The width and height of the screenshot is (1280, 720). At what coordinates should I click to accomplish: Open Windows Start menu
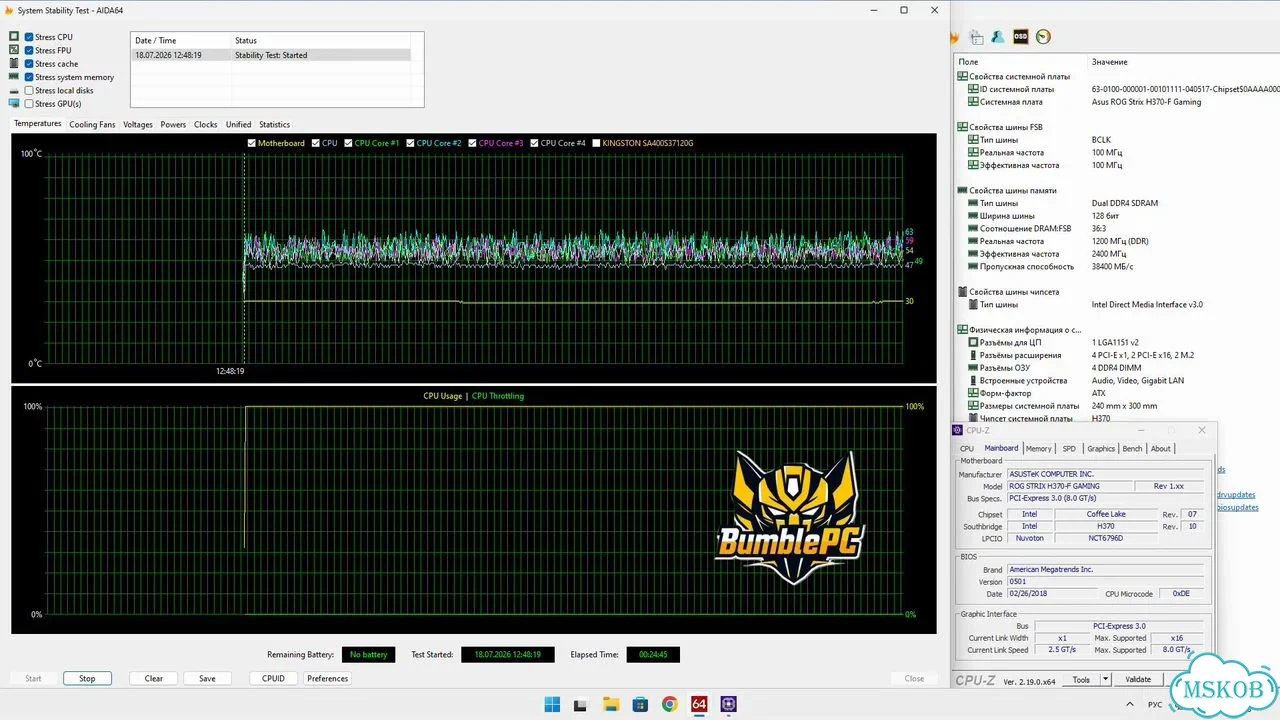click(552, 704)
